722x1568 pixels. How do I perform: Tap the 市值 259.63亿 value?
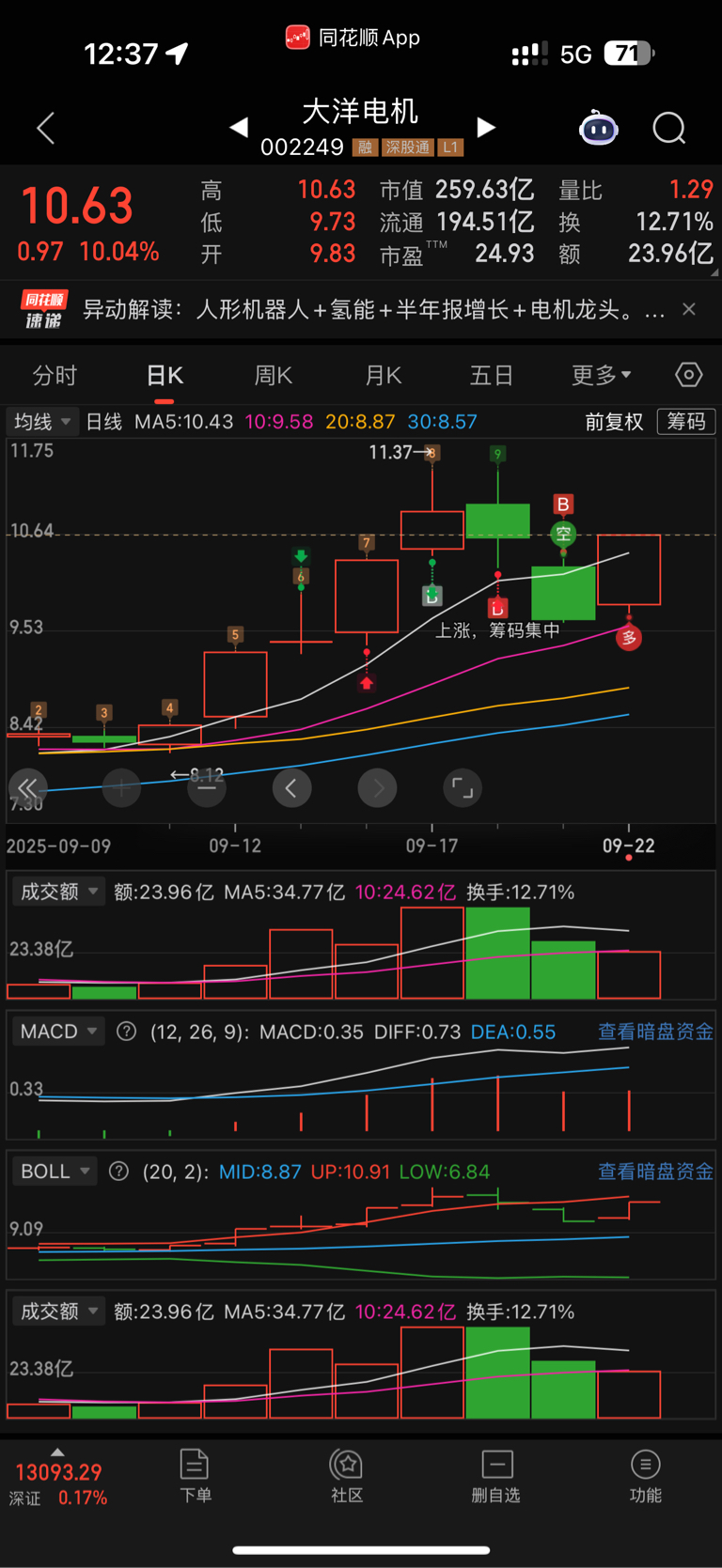click(457, 191)
